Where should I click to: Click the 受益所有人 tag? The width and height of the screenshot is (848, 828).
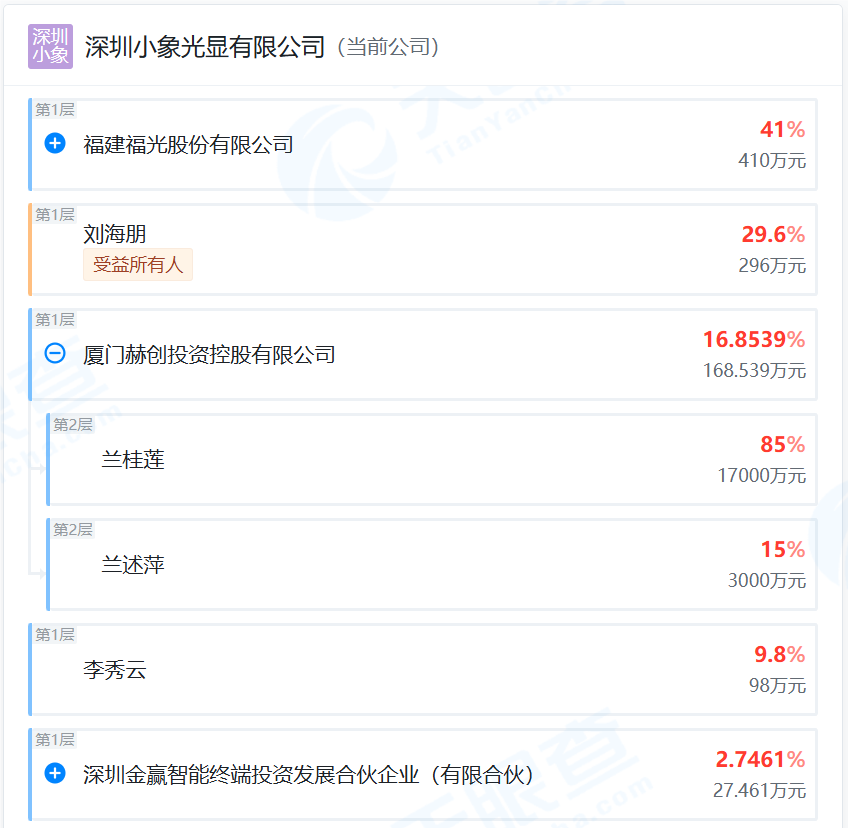click(x=138, y=265)
